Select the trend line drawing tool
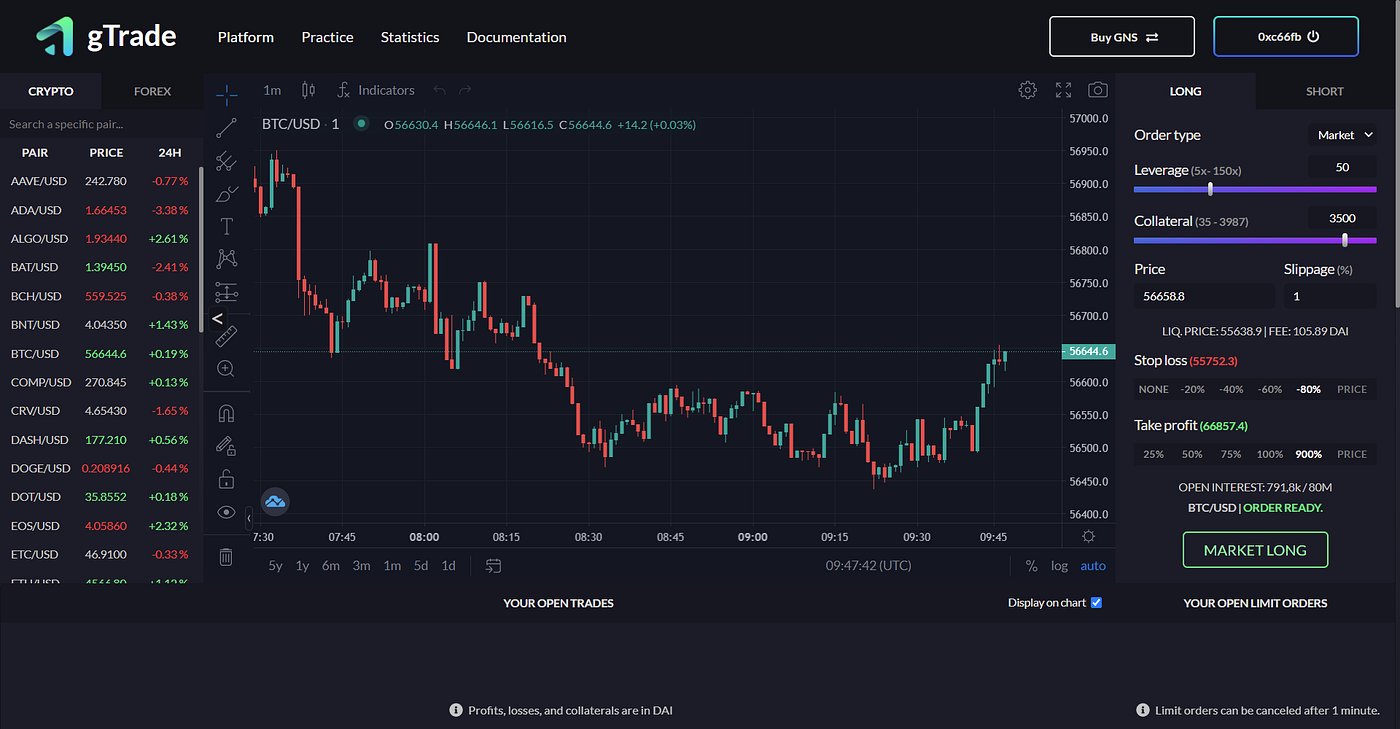Screen dimensions: 1400x729 point(227,128)
